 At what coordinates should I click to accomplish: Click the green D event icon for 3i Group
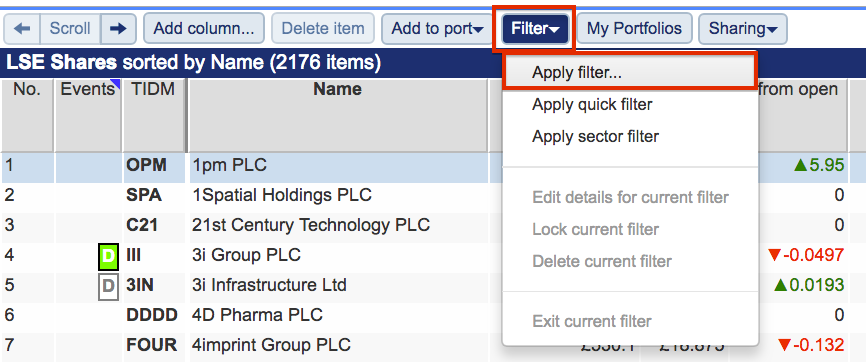pyautogui.click(x=109, y=256)
